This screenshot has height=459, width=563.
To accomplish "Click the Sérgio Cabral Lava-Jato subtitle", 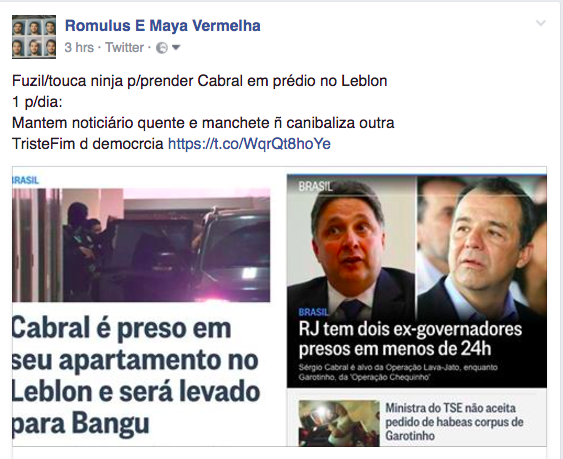I will click(x=398, y=372).
